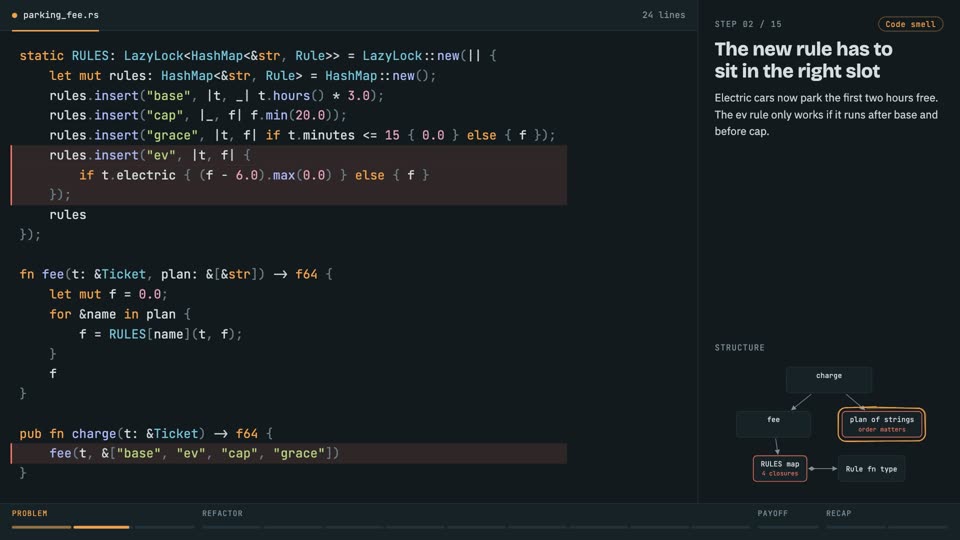
Task: Click the progress segment under PAYOFF
Action: [787, 527]
